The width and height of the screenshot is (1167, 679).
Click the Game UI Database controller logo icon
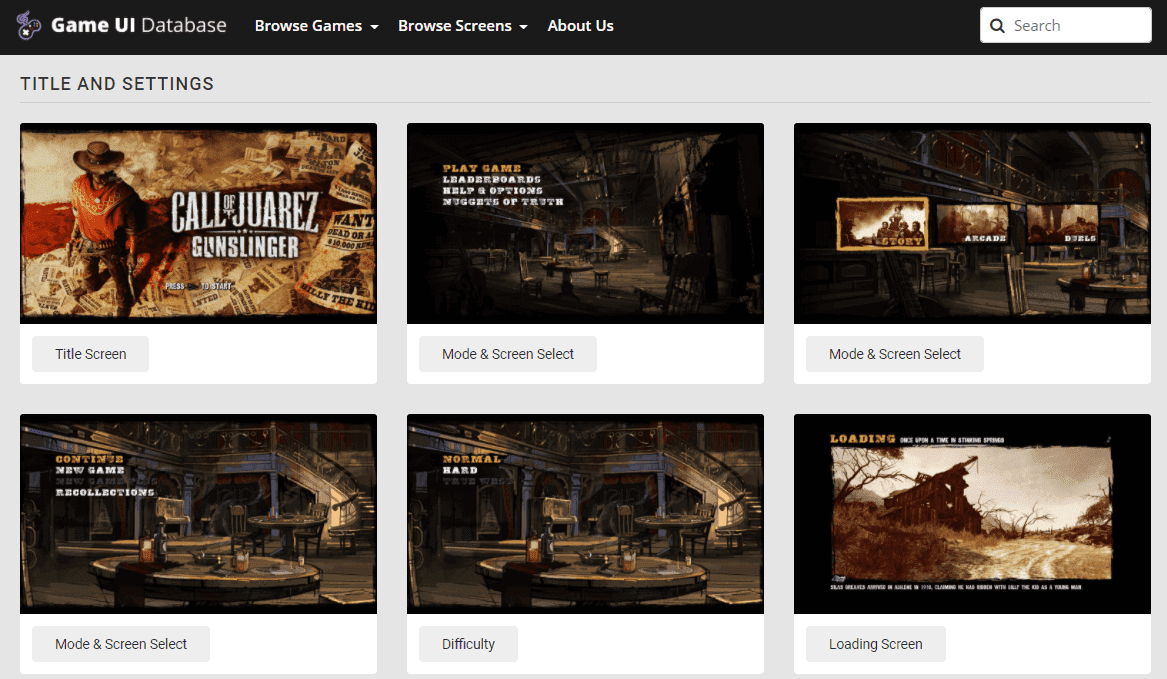pos(28,25)
